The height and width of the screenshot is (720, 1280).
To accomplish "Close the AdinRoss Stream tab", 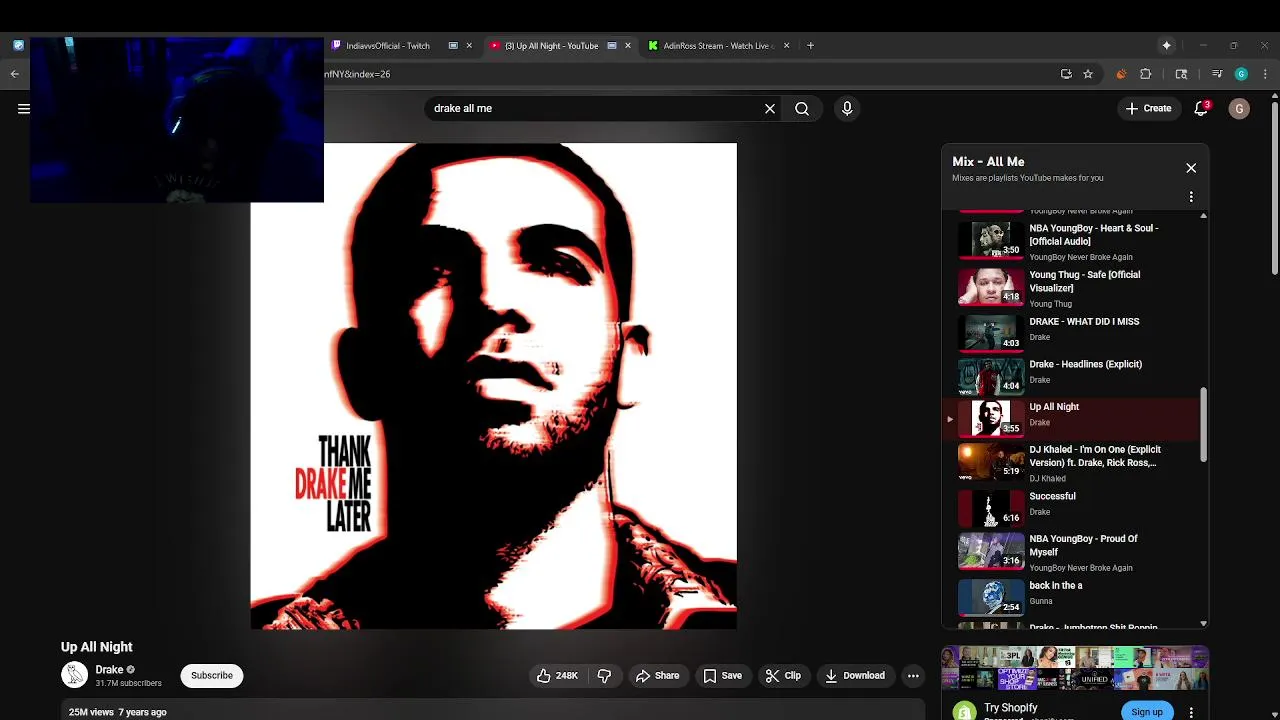I will 786,45.
